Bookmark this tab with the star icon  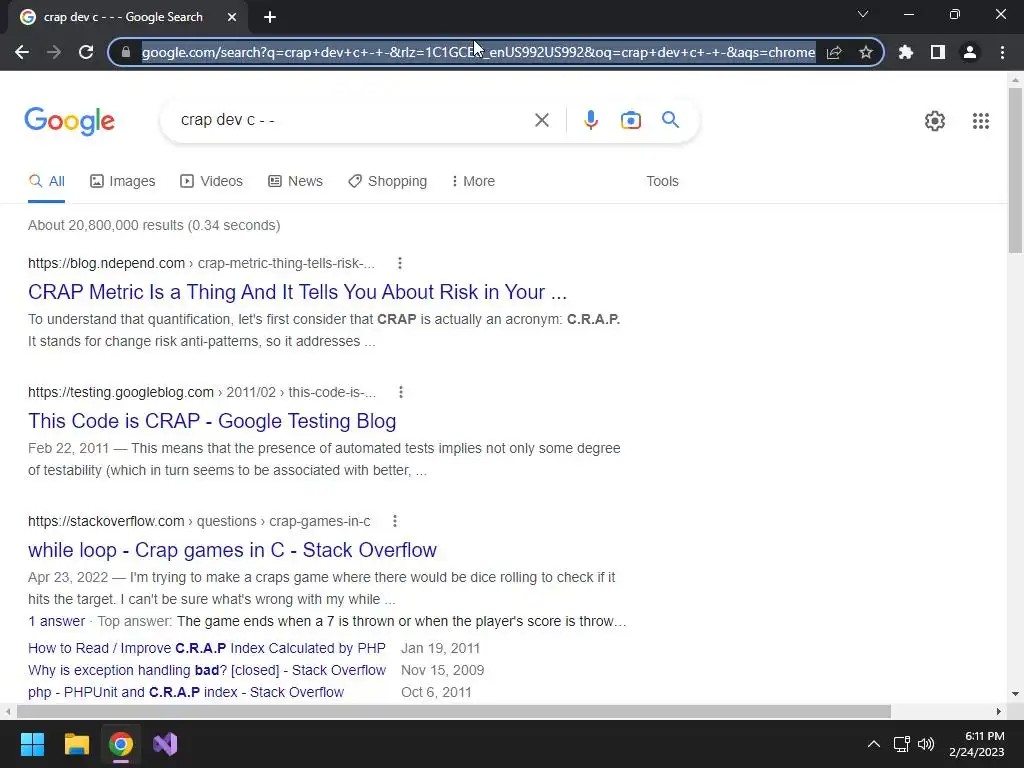[x=866, y=52]
